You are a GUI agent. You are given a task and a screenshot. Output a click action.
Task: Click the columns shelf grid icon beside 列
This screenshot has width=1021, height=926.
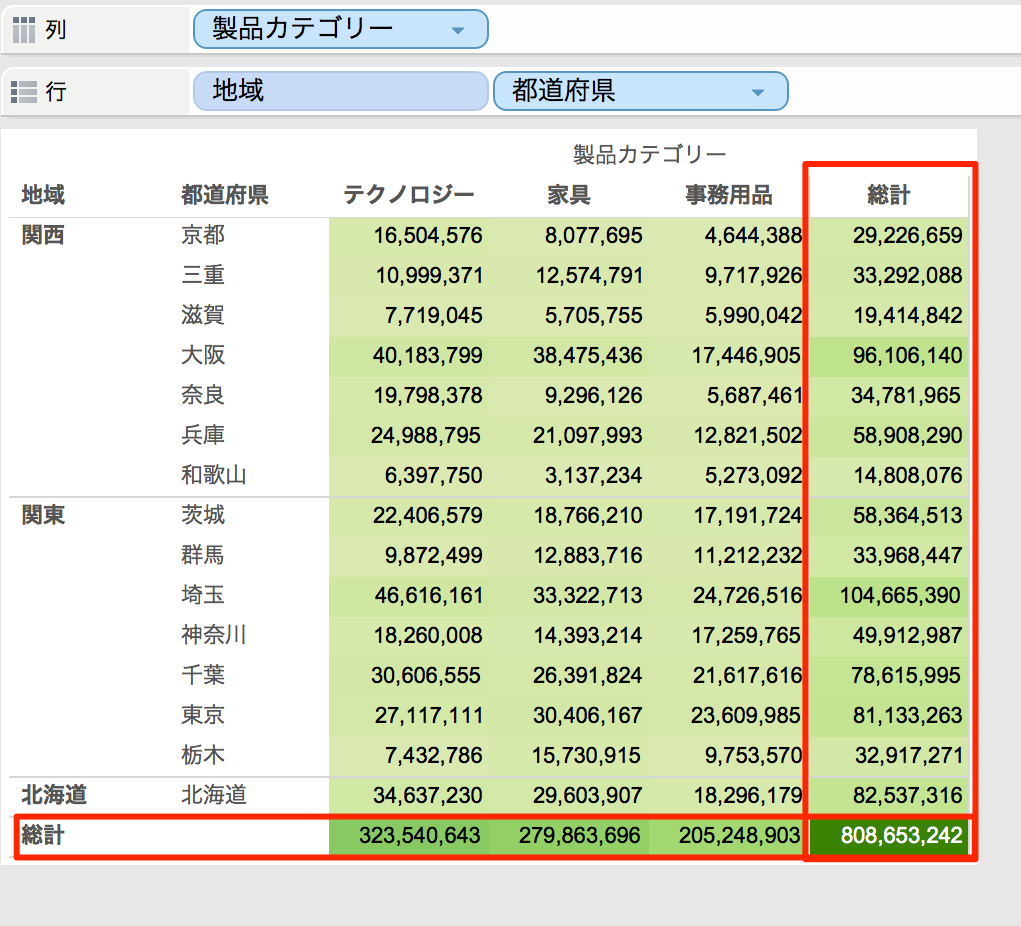22,29
